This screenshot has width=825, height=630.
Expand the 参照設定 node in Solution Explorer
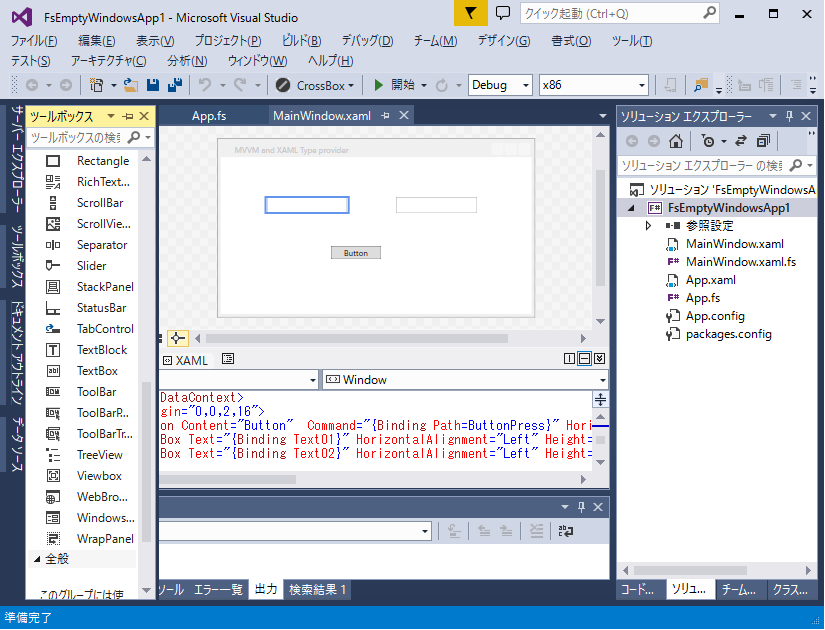coord(649,226)
